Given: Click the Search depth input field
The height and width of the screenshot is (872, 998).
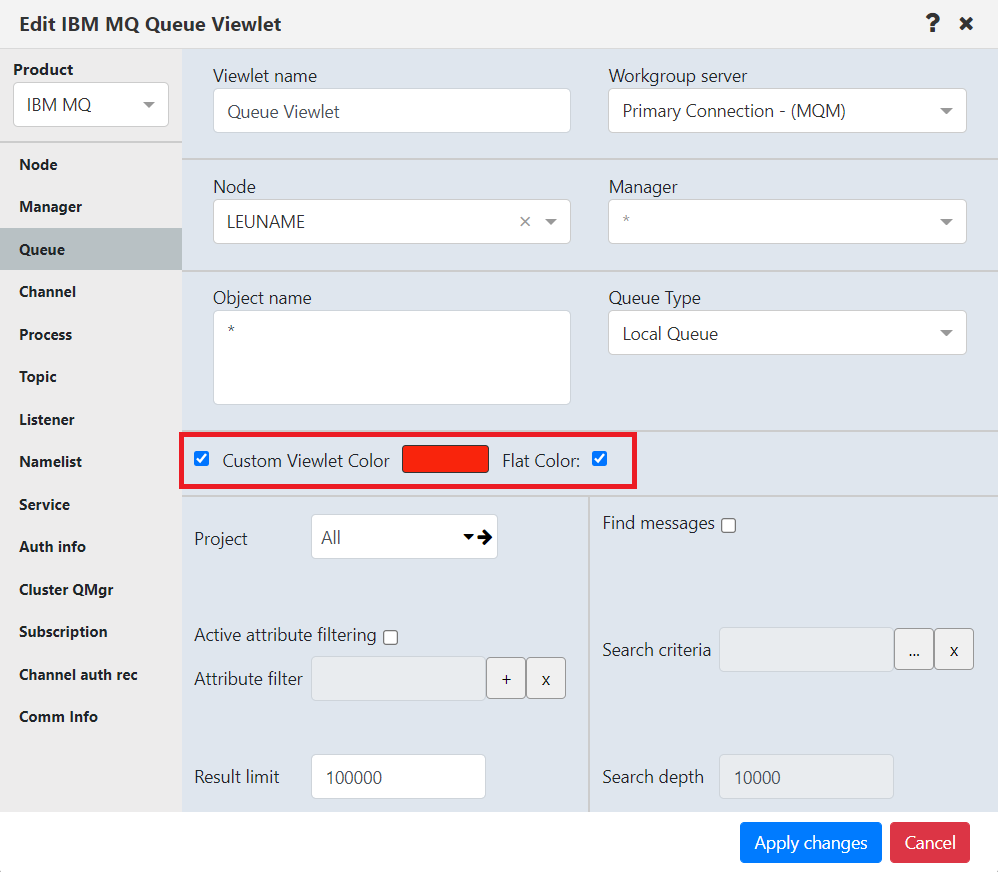Looking at the screenshot, I should point(806,777).
